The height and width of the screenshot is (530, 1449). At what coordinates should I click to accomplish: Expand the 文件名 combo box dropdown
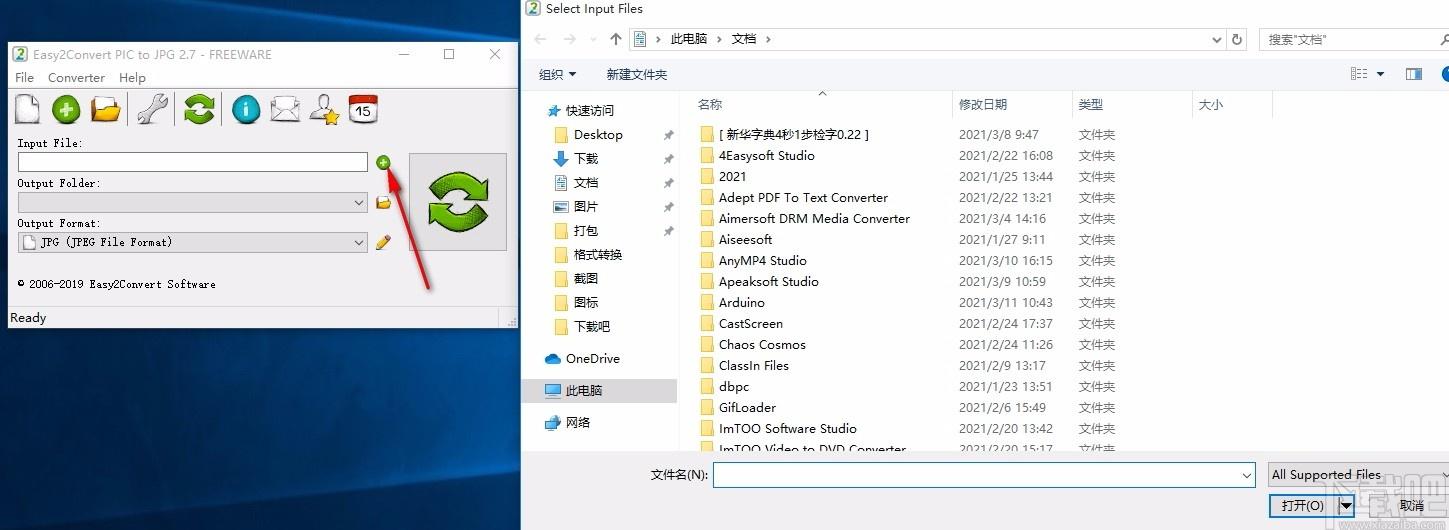(1247, 475)
